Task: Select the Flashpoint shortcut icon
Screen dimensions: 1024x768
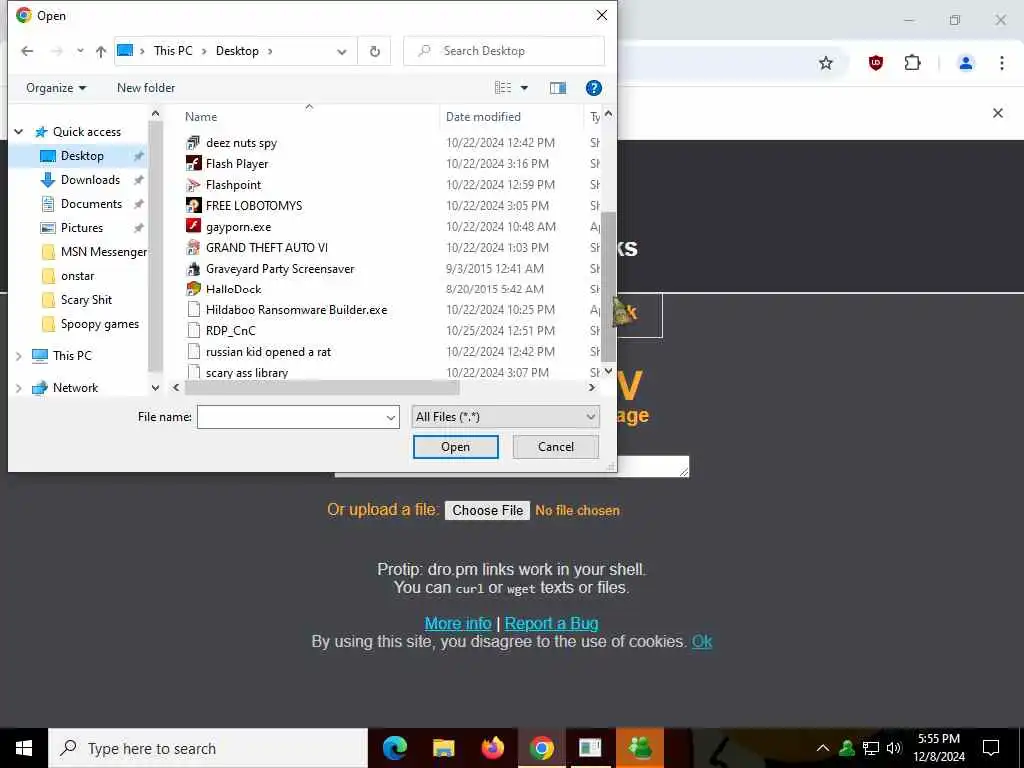Action: 193,185
